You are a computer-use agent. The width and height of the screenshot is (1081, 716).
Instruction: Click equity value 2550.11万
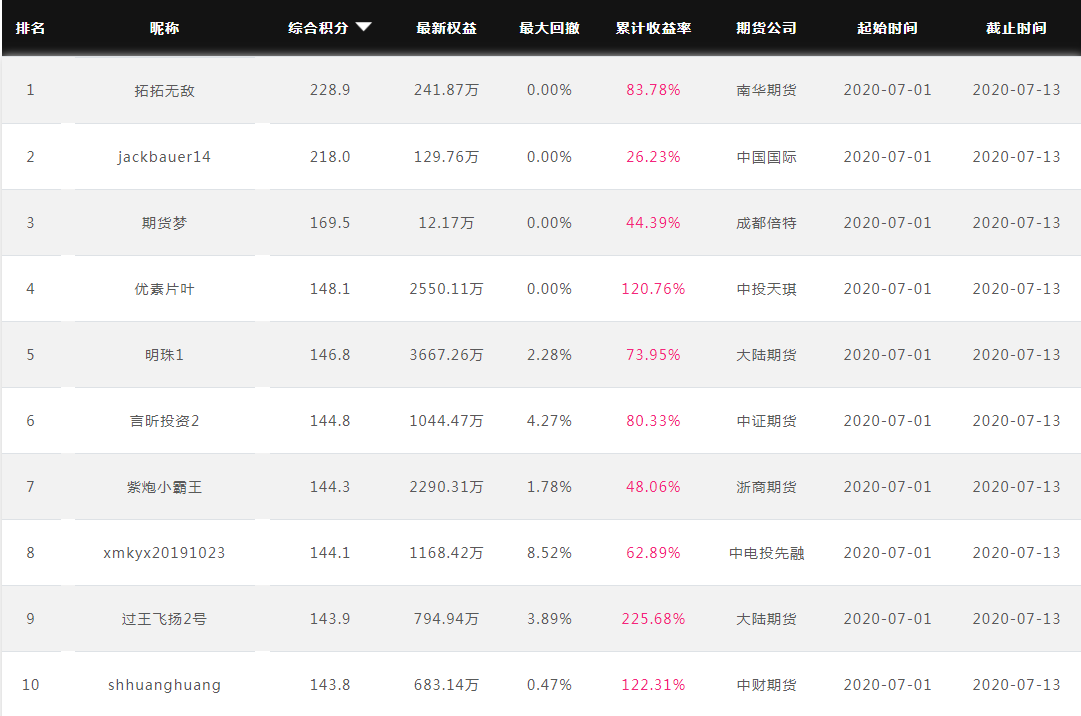pyautogui.click(x=446, y=289)
